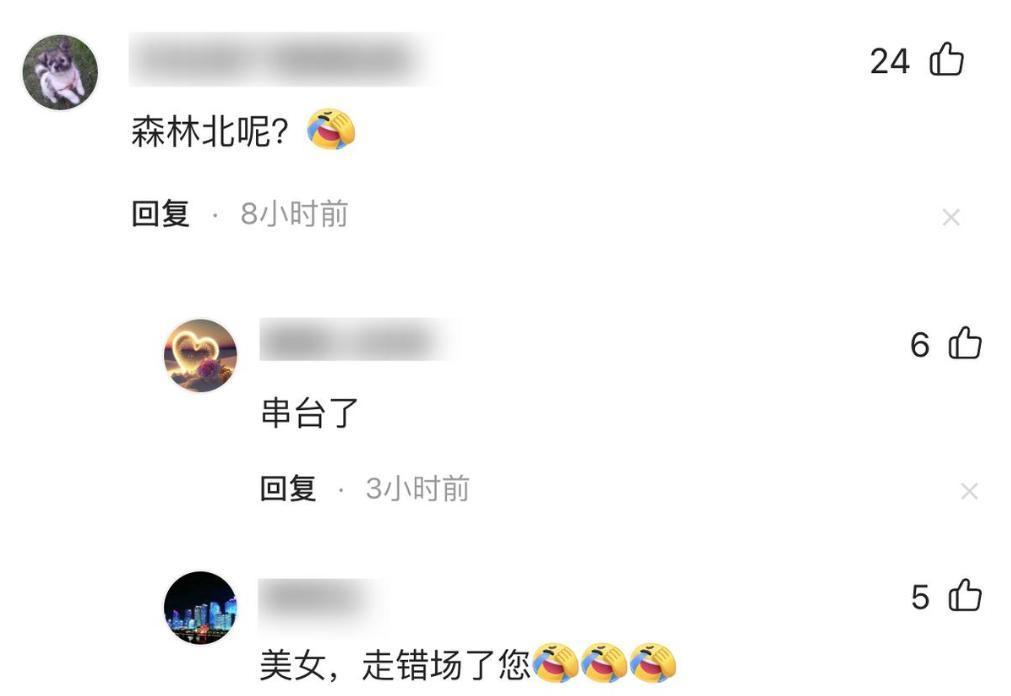Open blurred username of top commenter
Image resolution: width=1011 pixels, height=696 pixels.
pyautogui.click(x=282, y=59)
